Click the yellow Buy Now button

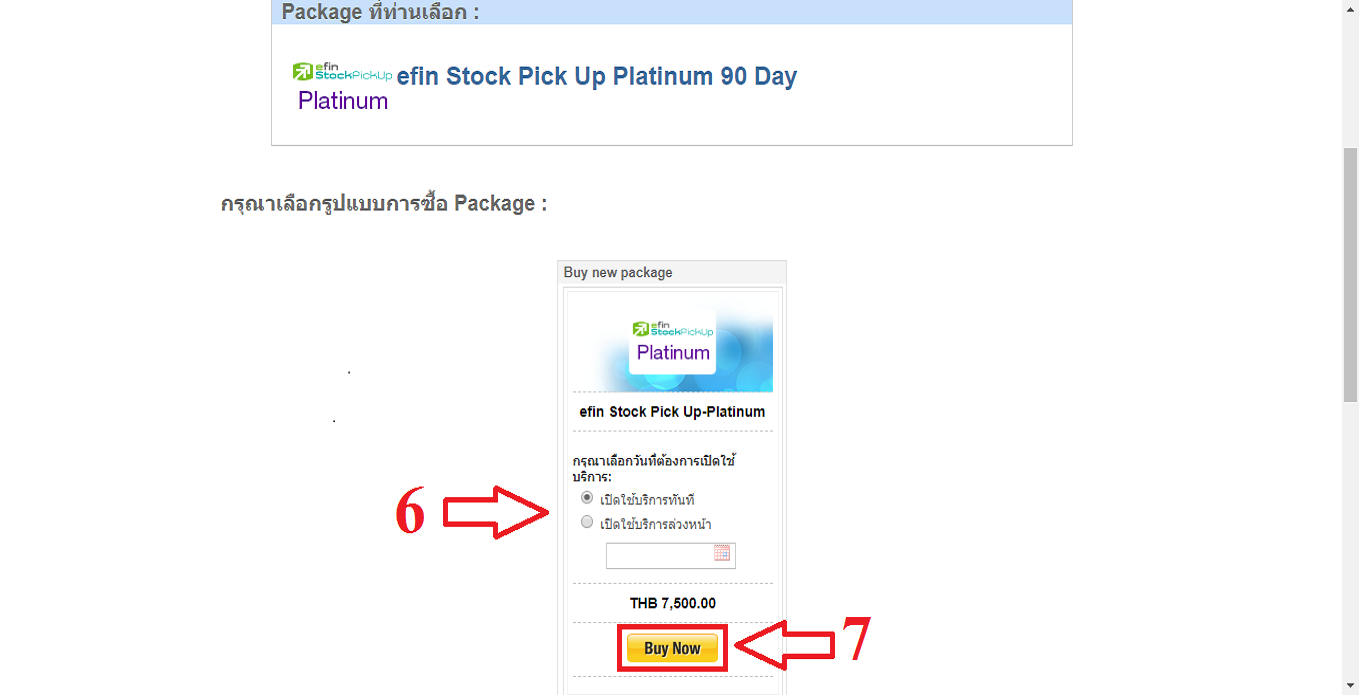click(672, 648)
